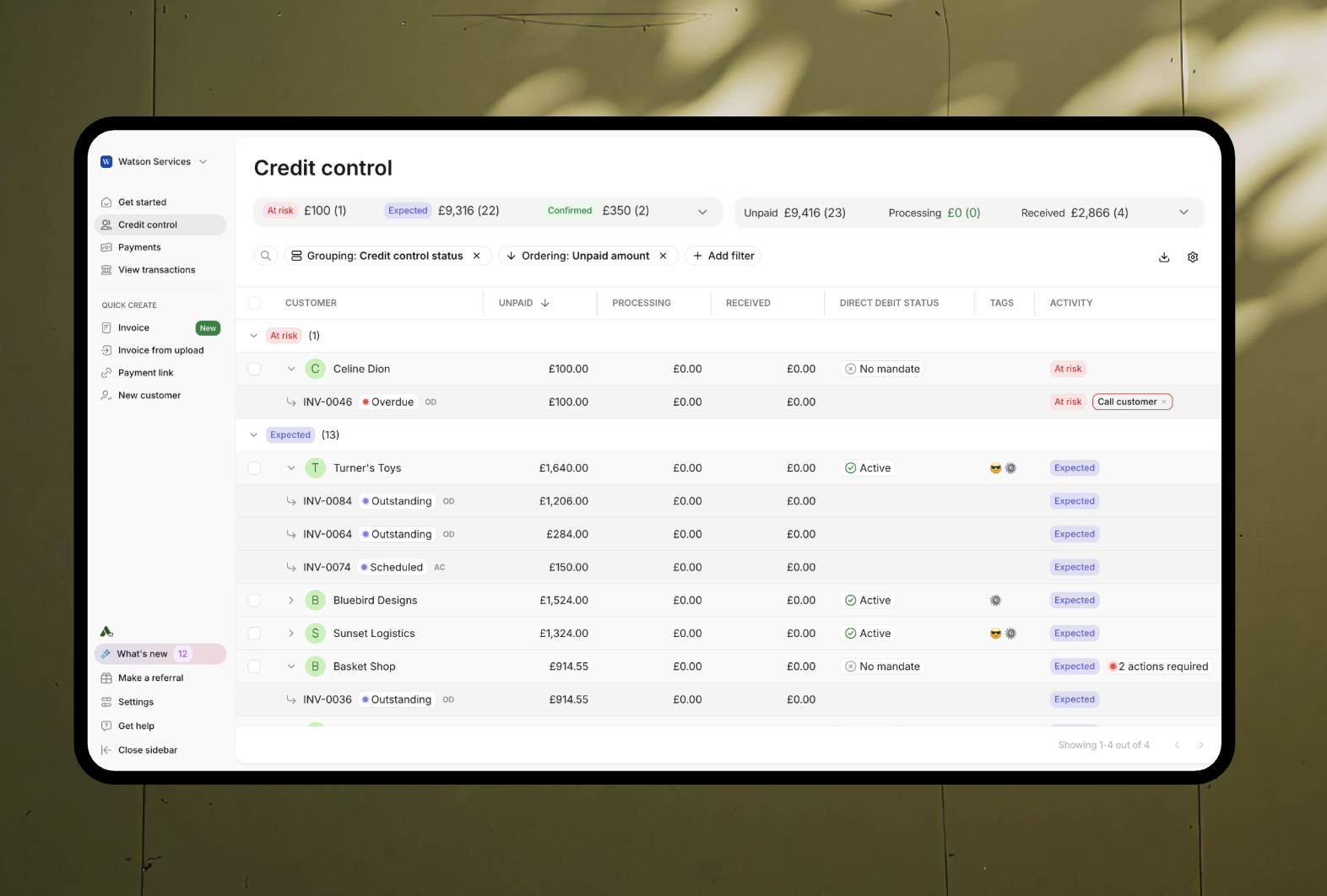Screen dimensions: 1327x896
Task: Open table settings gear icon
Action: 1193,257
